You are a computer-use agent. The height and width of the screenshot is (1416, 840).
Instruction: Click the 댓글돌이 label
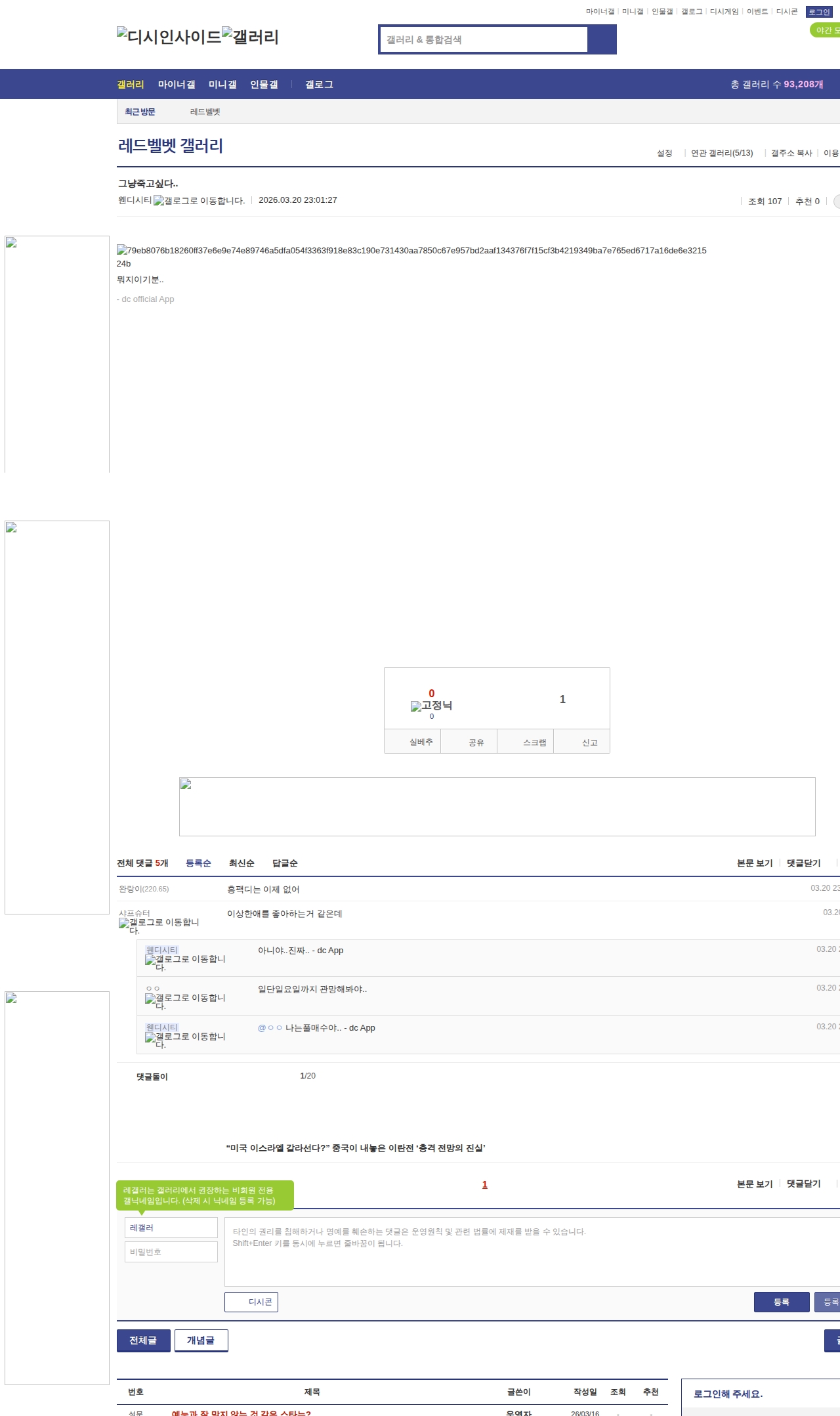[152, 1077]
